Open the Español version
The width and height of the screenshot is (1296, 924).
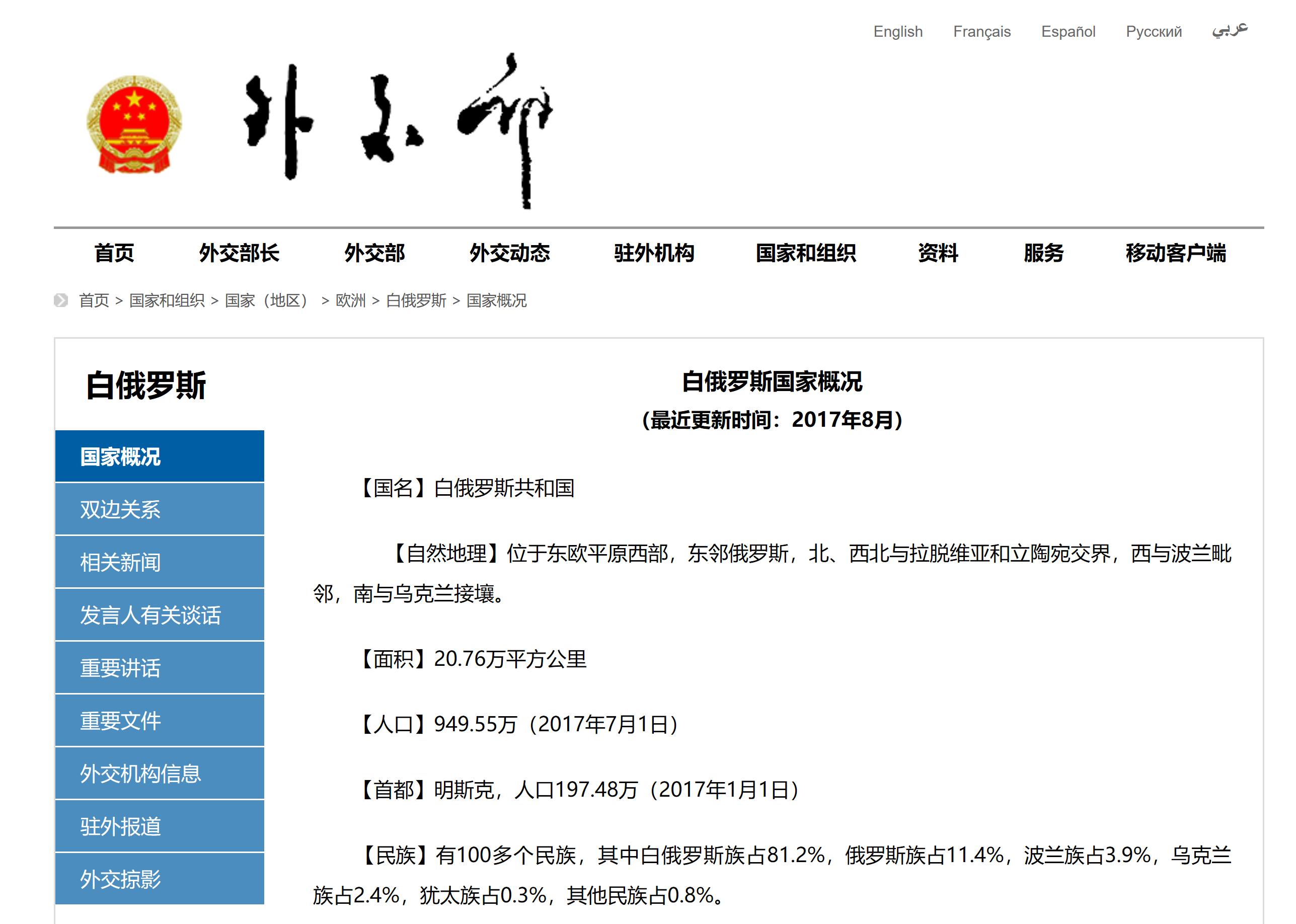[x=1068, y=31]
